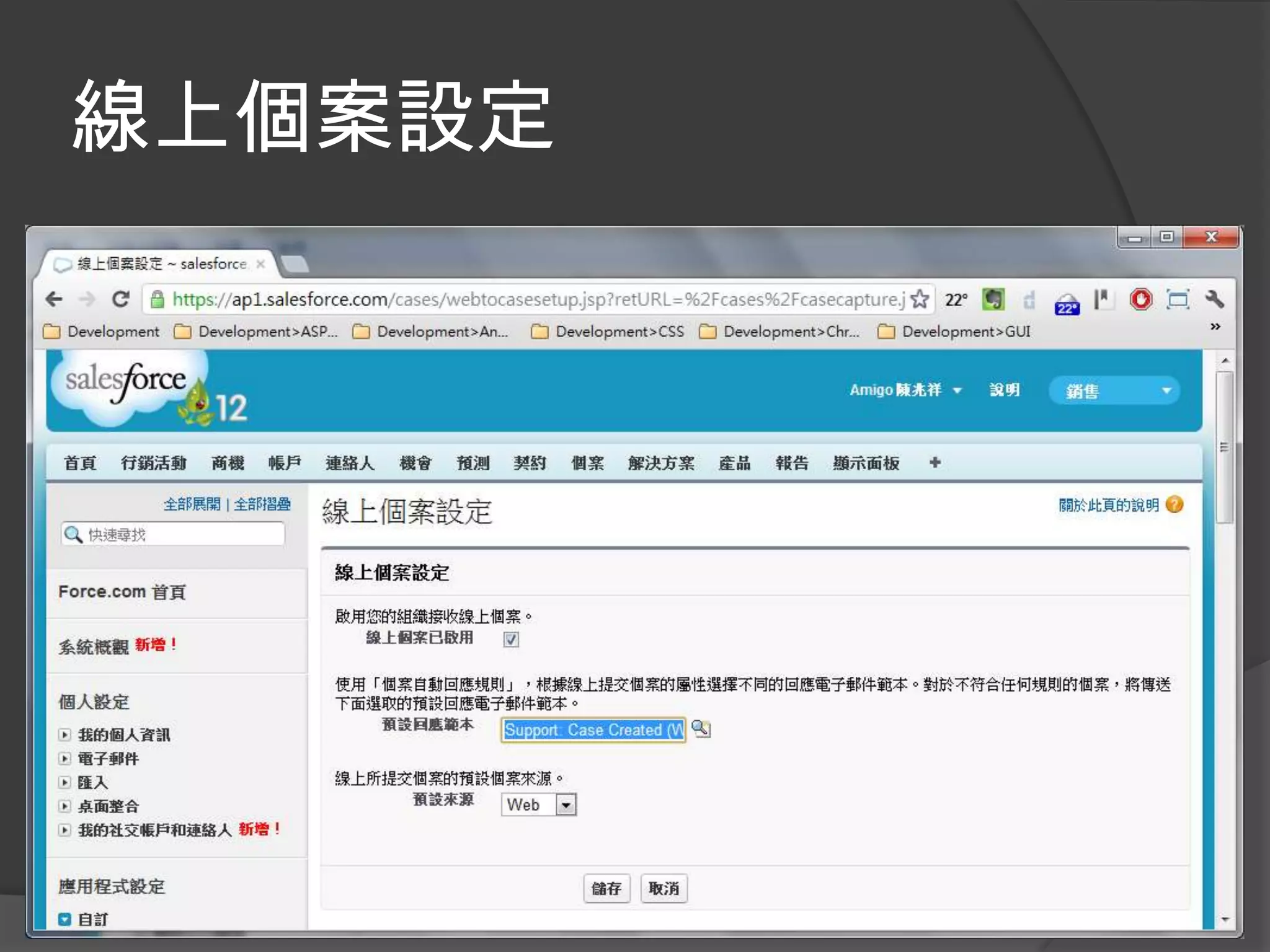The width and height of the screenshot is (1270, 952).
Task: Click the bookmark flag extension icon
Action: point(1103,300)
